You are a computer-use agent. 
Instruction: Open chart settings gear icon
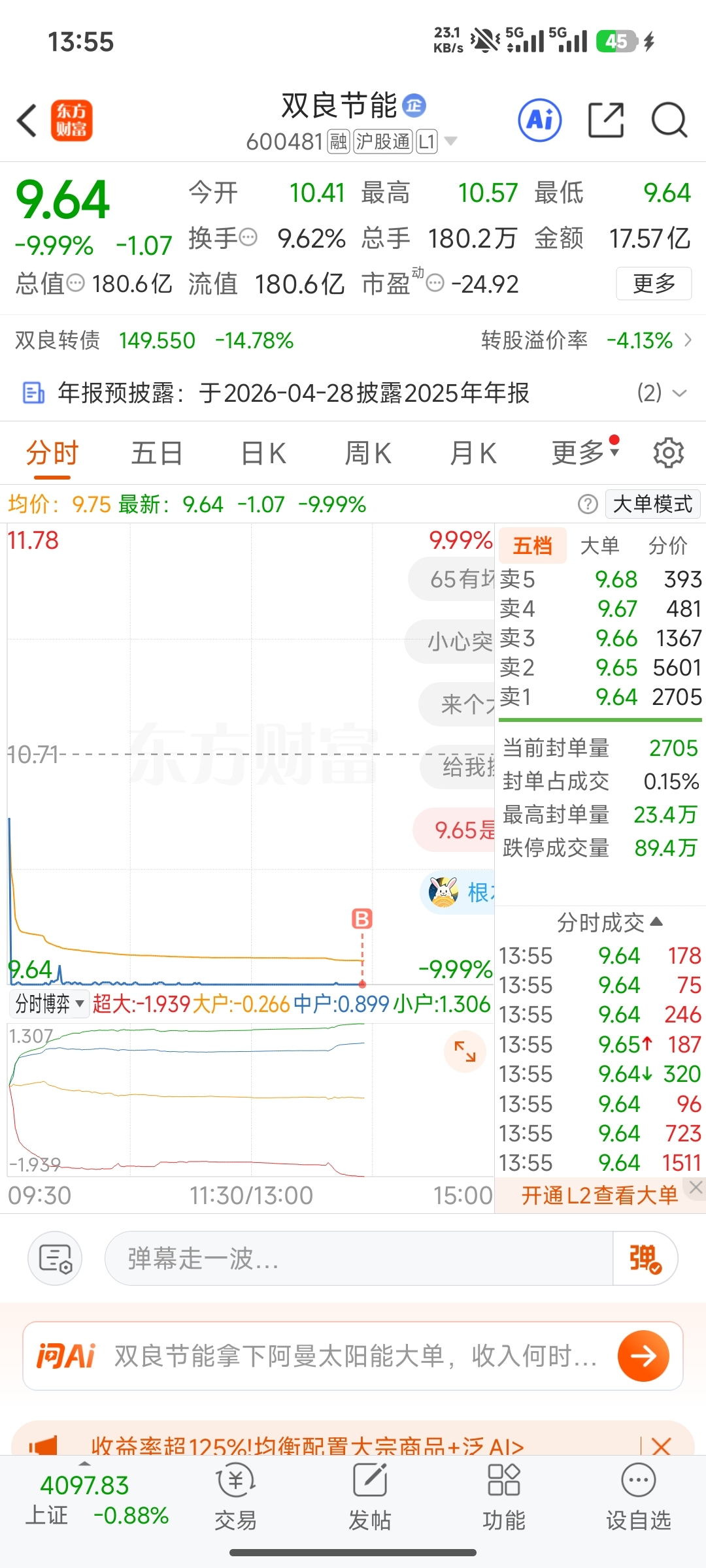(669, 452)
